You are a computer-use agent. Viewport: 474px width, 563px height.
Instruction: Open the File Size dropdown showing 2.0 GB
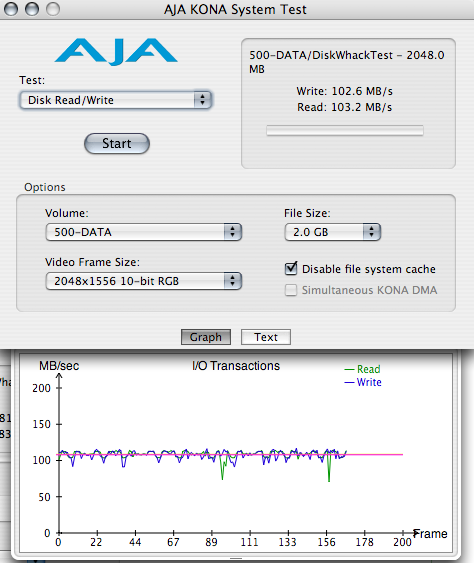333,232
